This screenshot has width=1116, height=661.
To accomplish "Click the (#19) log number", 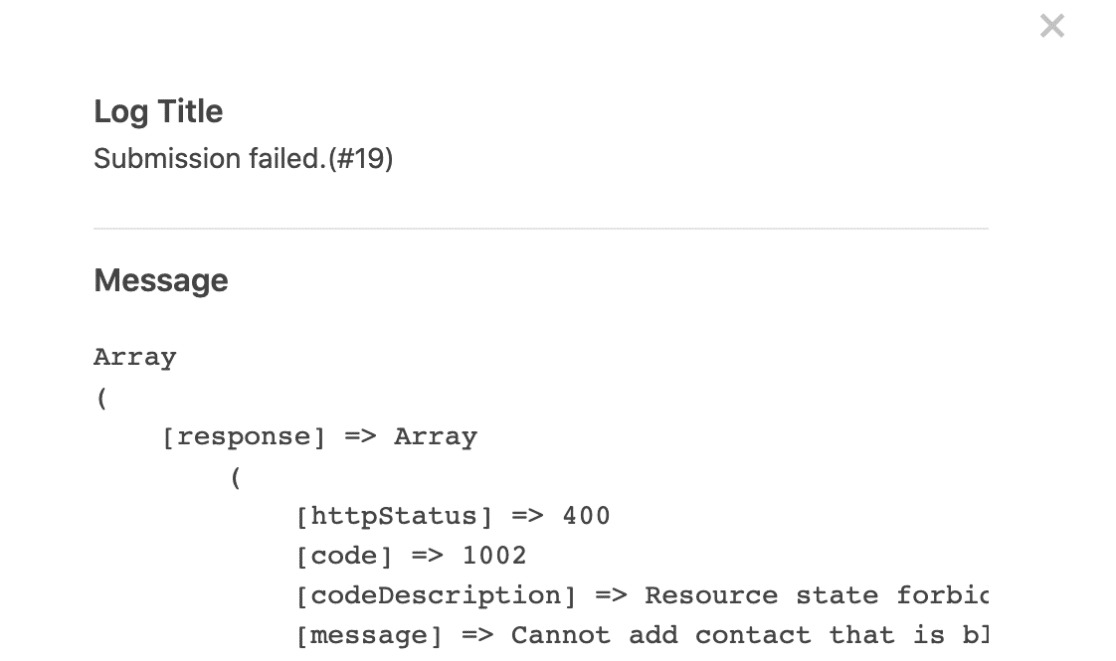I will (x=361, y=159).
